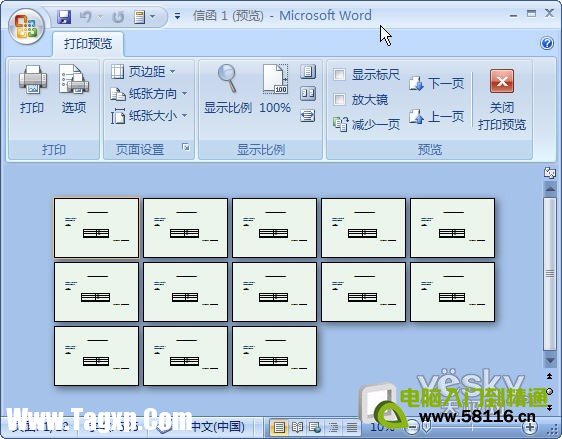Image resolution: width=562 pixels, height=439 pixels.
Task: Select the top row's last page thumbnail
Action: pos(452,228)
